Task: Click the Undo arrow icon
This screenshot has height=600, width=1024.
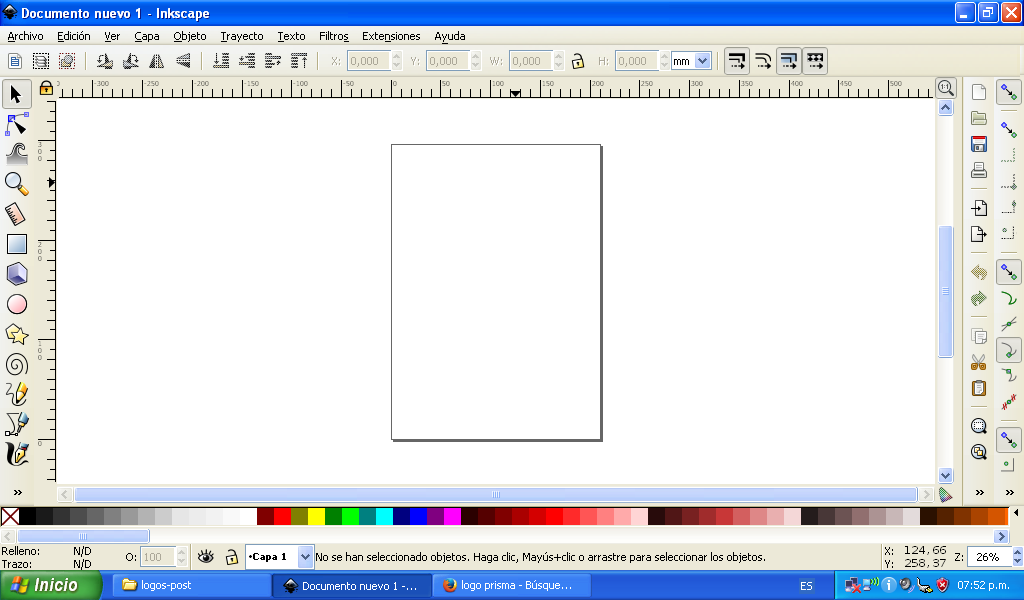Action: 978,272
